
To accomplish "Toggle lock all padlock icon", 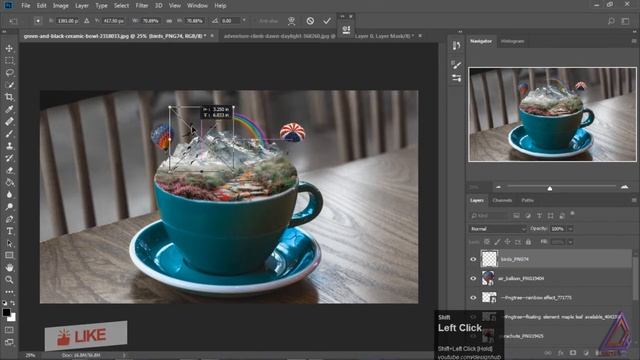I will [x=528, y=242].
